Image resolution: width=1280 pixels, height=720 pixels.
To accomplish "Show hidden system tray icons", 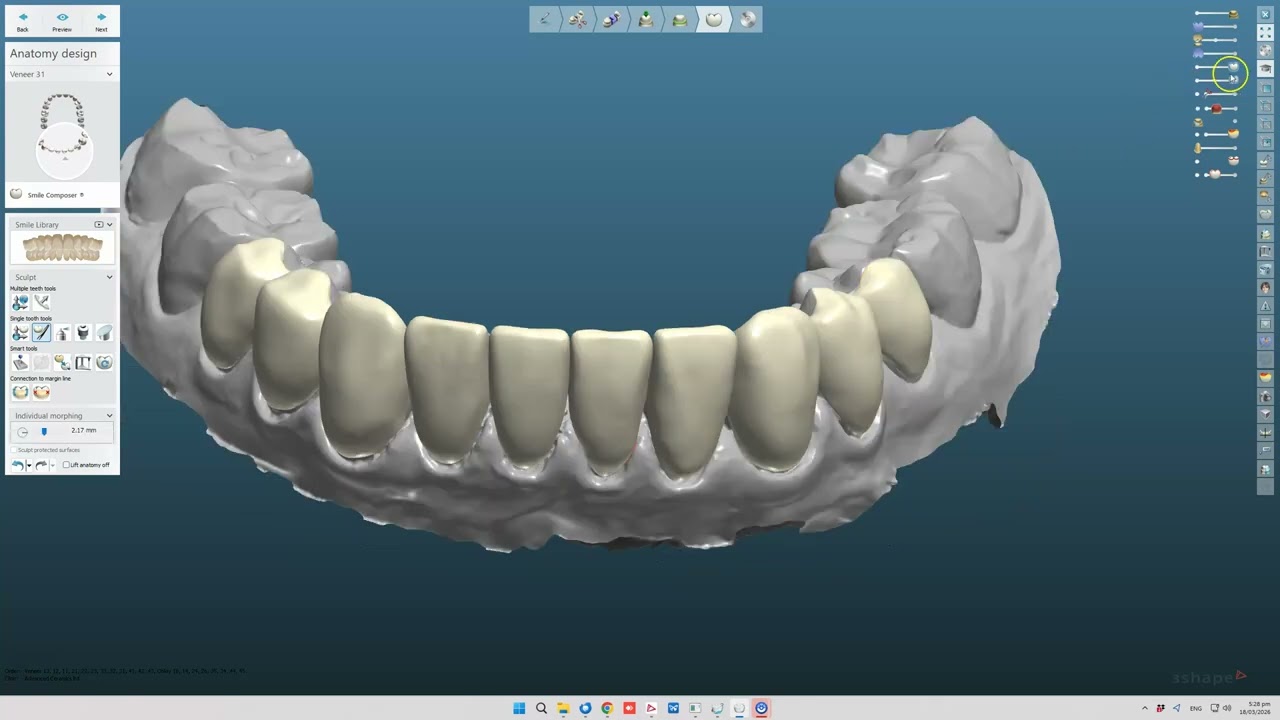I will point(1145,708).
